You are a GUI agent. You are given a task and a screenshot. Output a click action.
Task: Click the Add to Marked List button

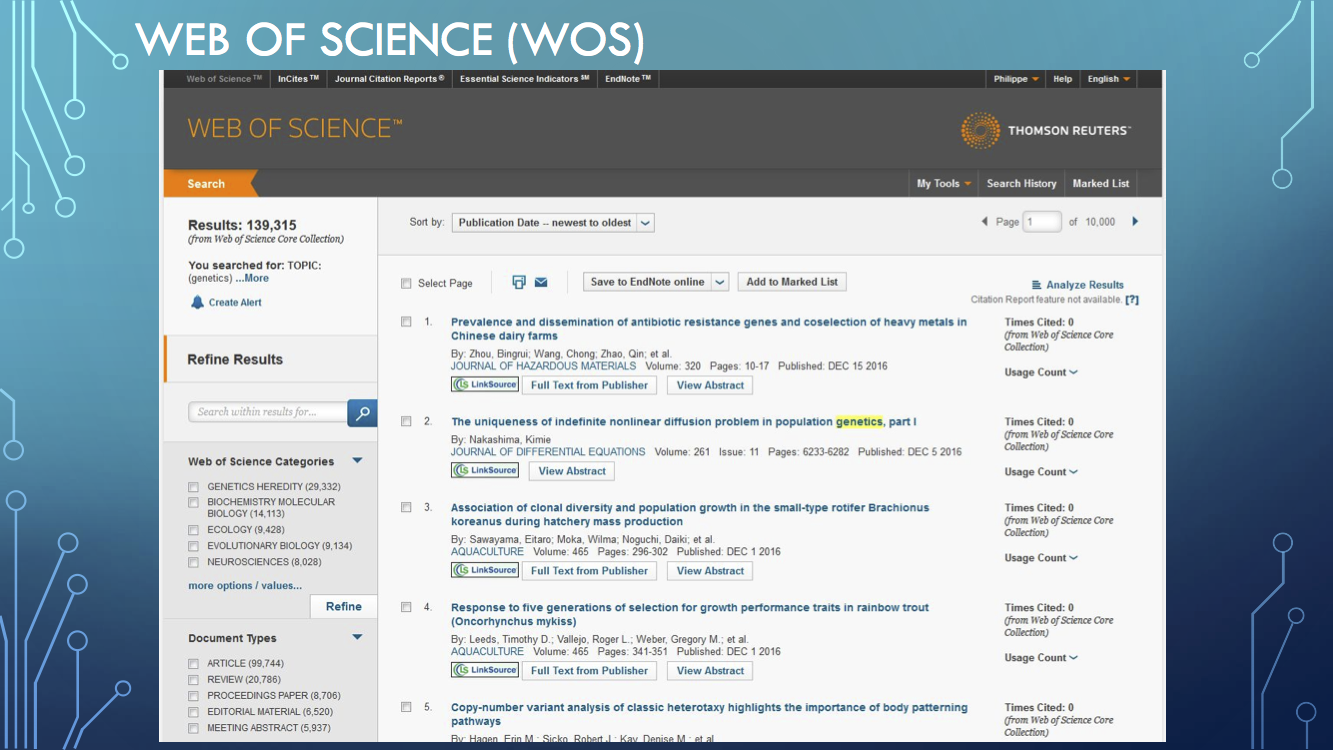click(792, 282)
